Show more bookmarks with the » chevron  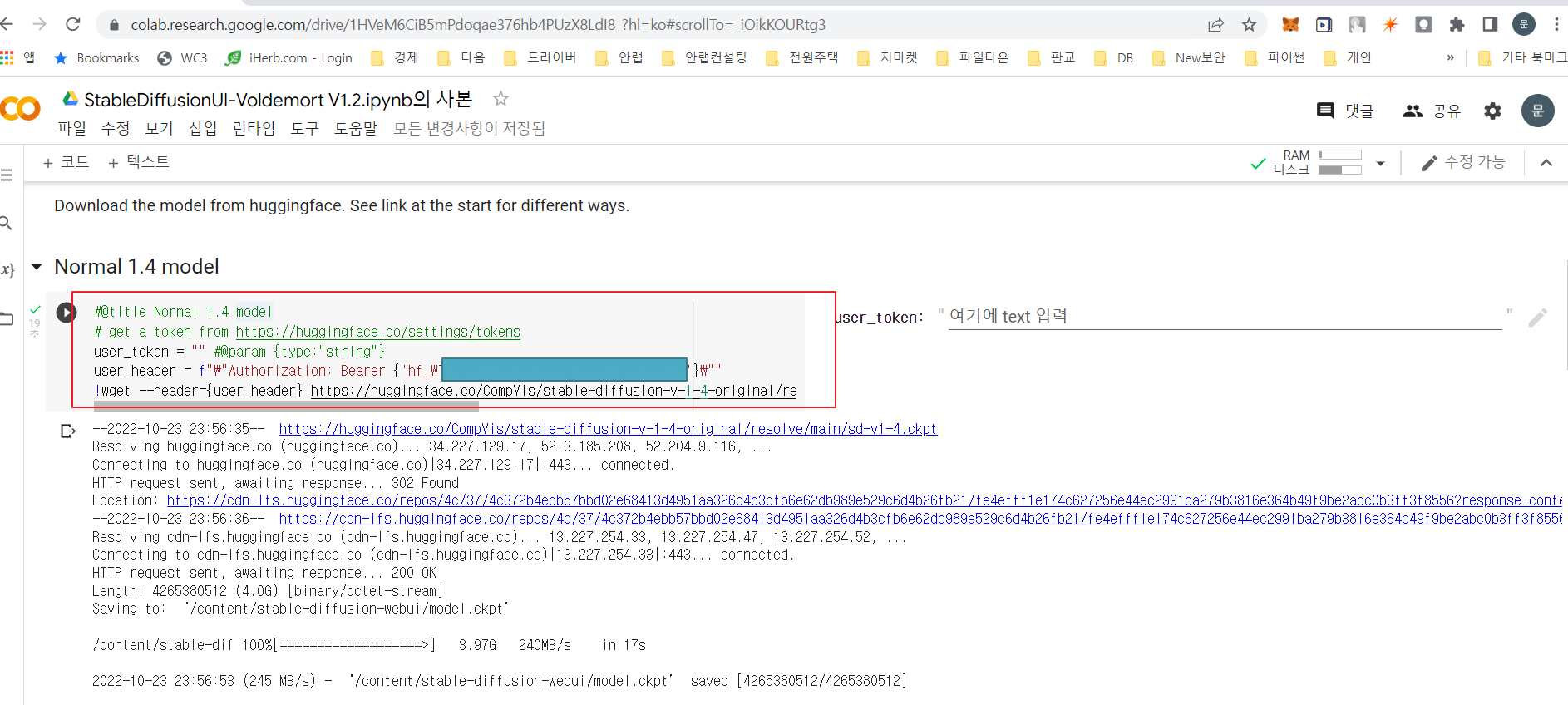1451,57
